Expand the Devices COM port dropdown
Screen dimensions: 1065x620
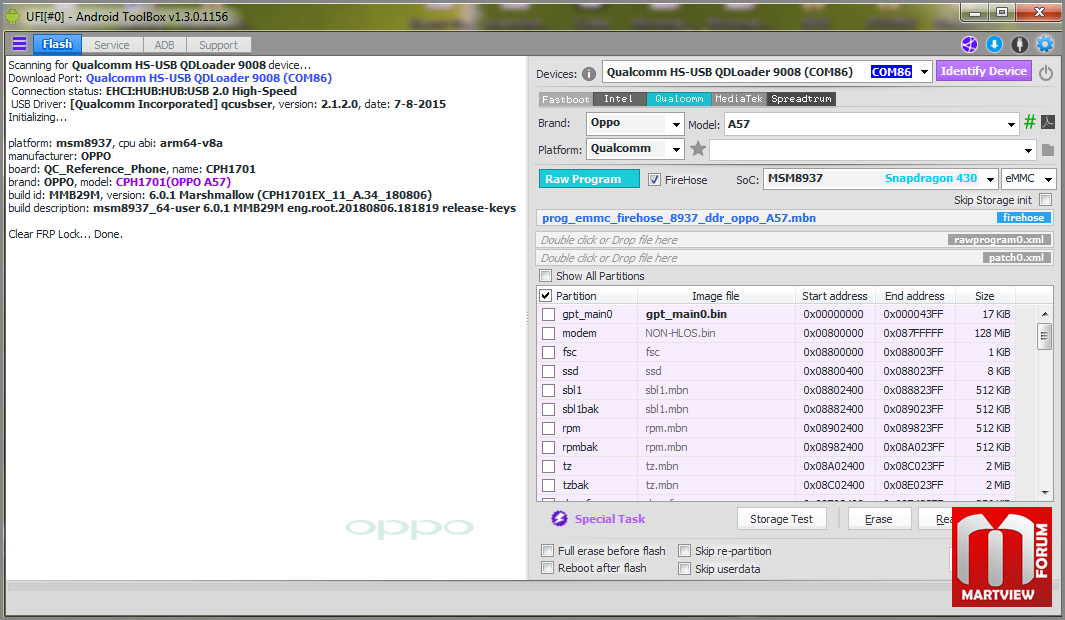[924, 72]
